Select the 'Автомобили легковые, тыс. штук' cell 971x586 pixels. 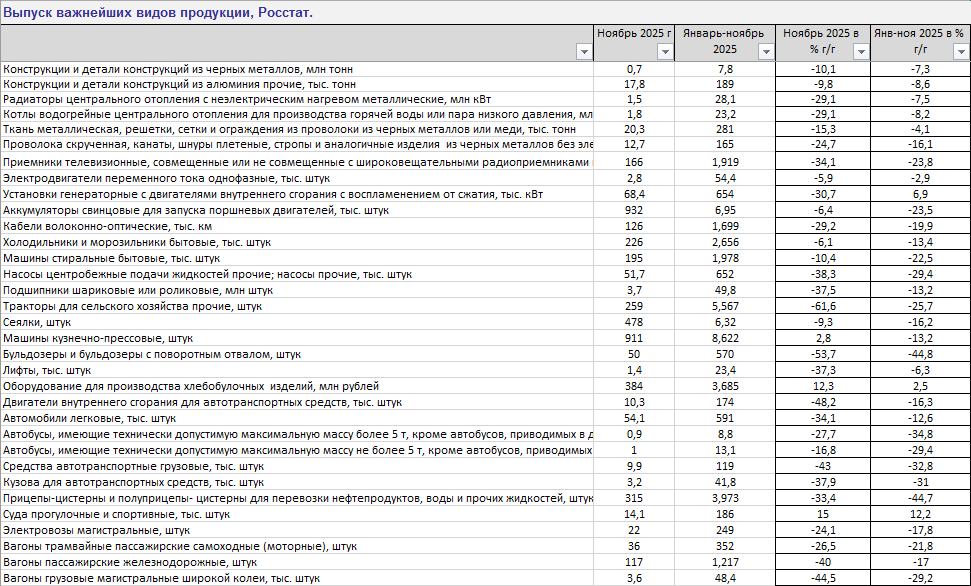(x=90, y=418)
